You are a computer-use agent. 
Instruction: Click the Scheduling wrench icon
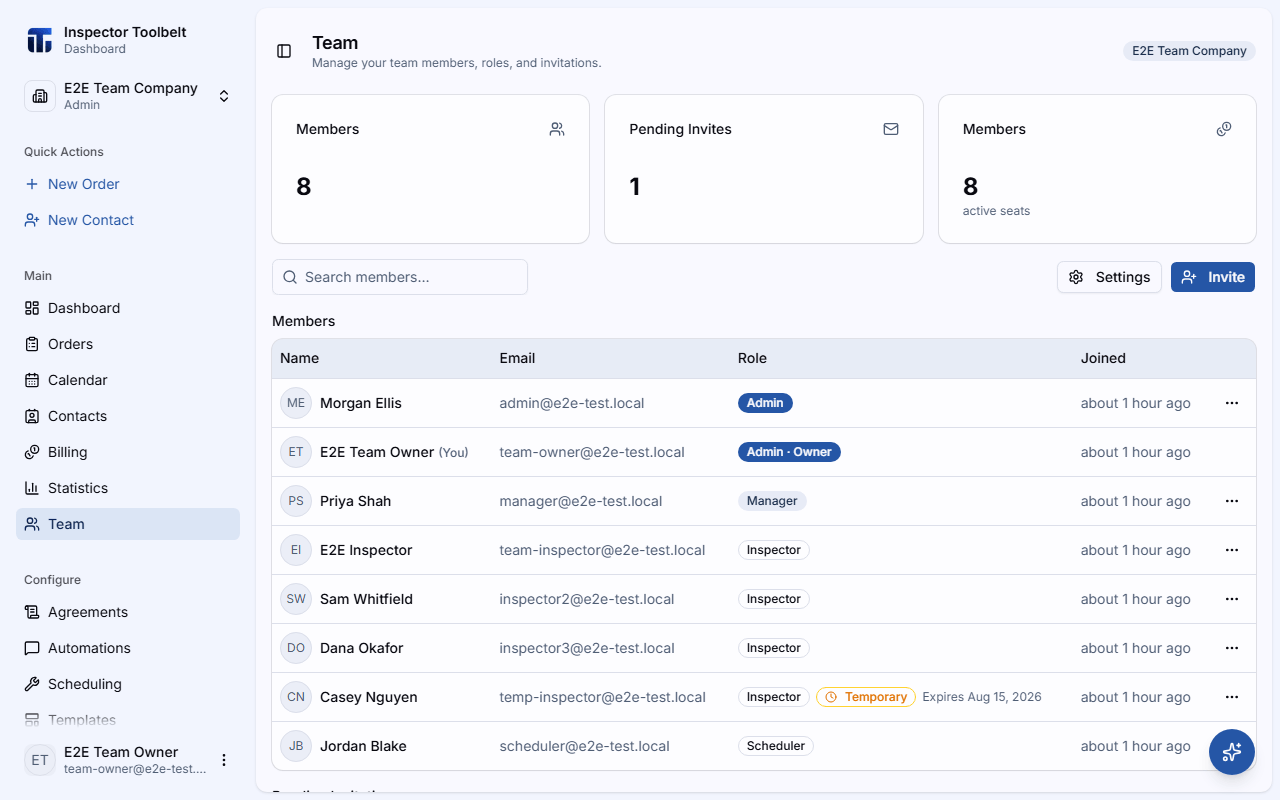point(32,684)
